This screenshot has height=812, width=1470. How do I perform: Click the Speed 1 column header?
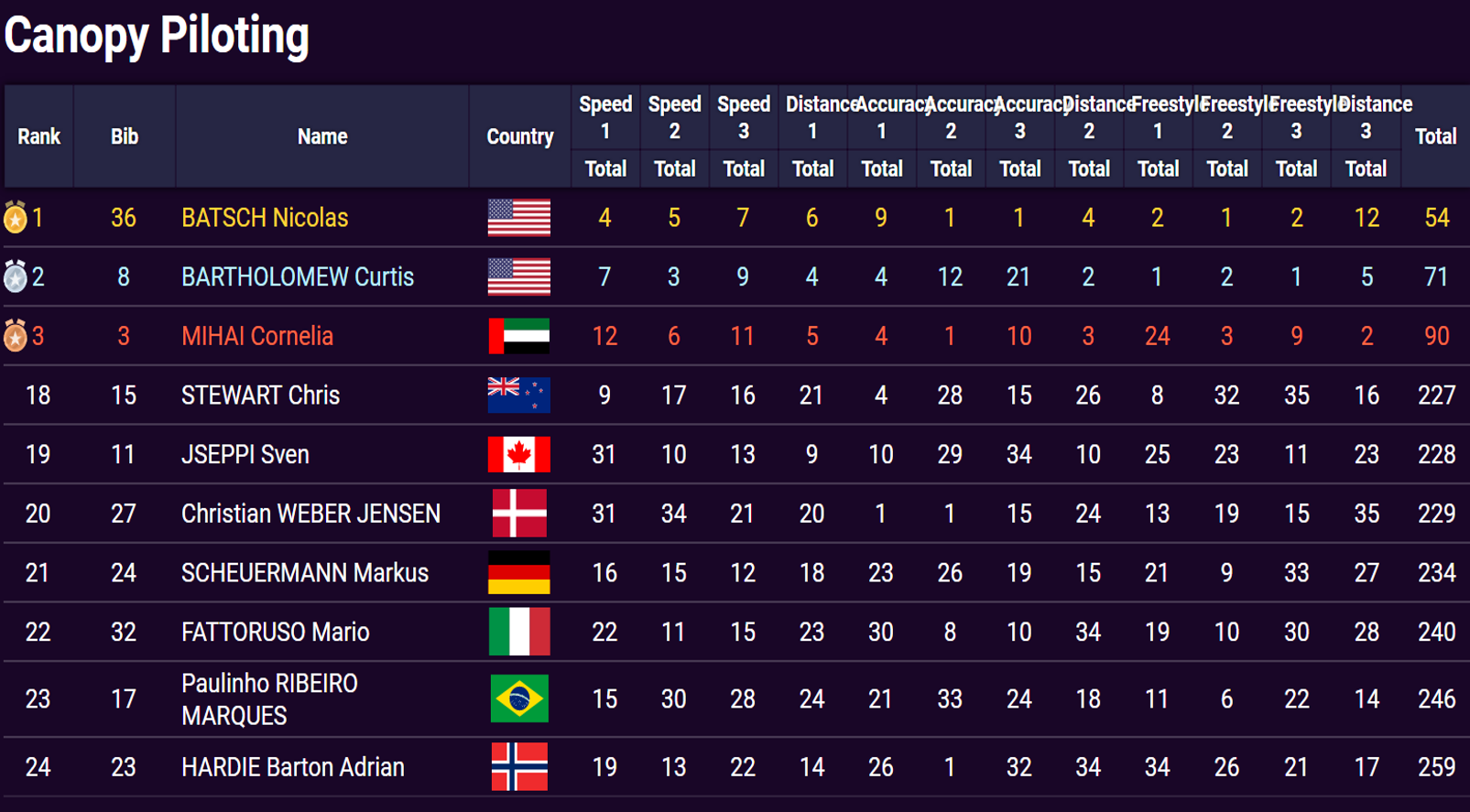(605, 118)
